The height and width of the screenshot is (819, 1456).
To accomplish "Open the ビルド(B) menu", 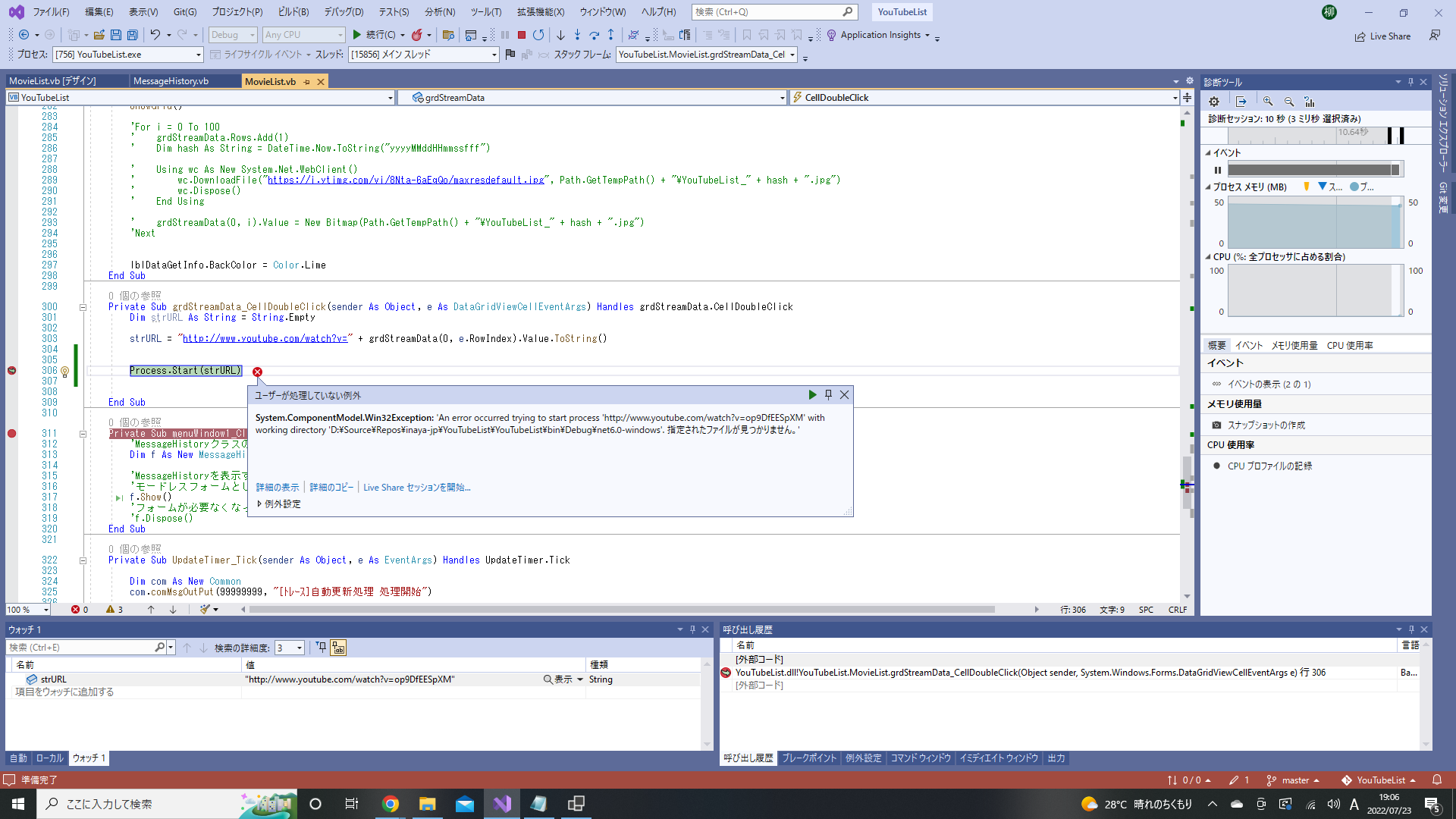I will coord(293,12).
